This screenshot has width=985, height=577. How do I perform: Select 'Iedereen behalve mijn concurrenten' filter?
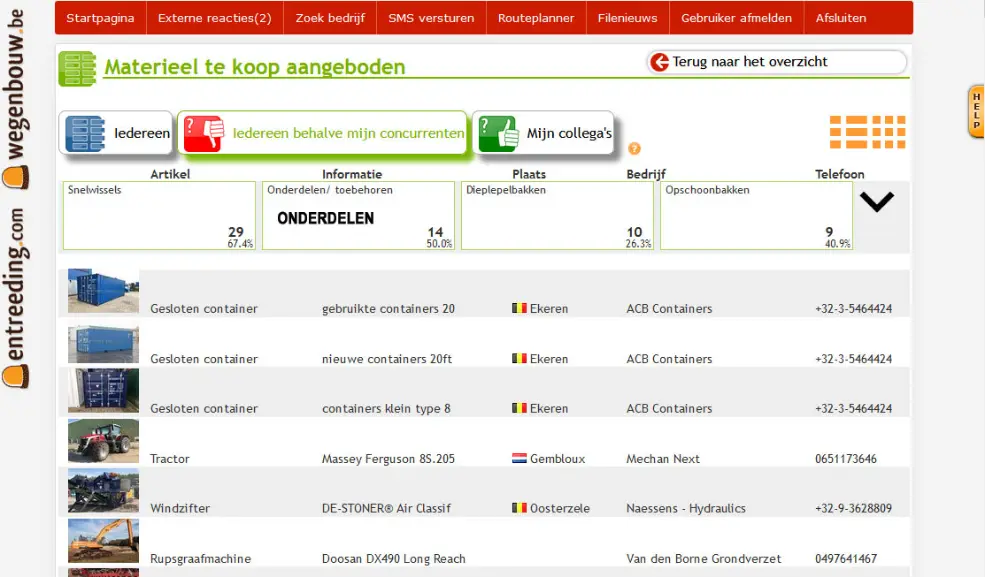coord(322,133)
